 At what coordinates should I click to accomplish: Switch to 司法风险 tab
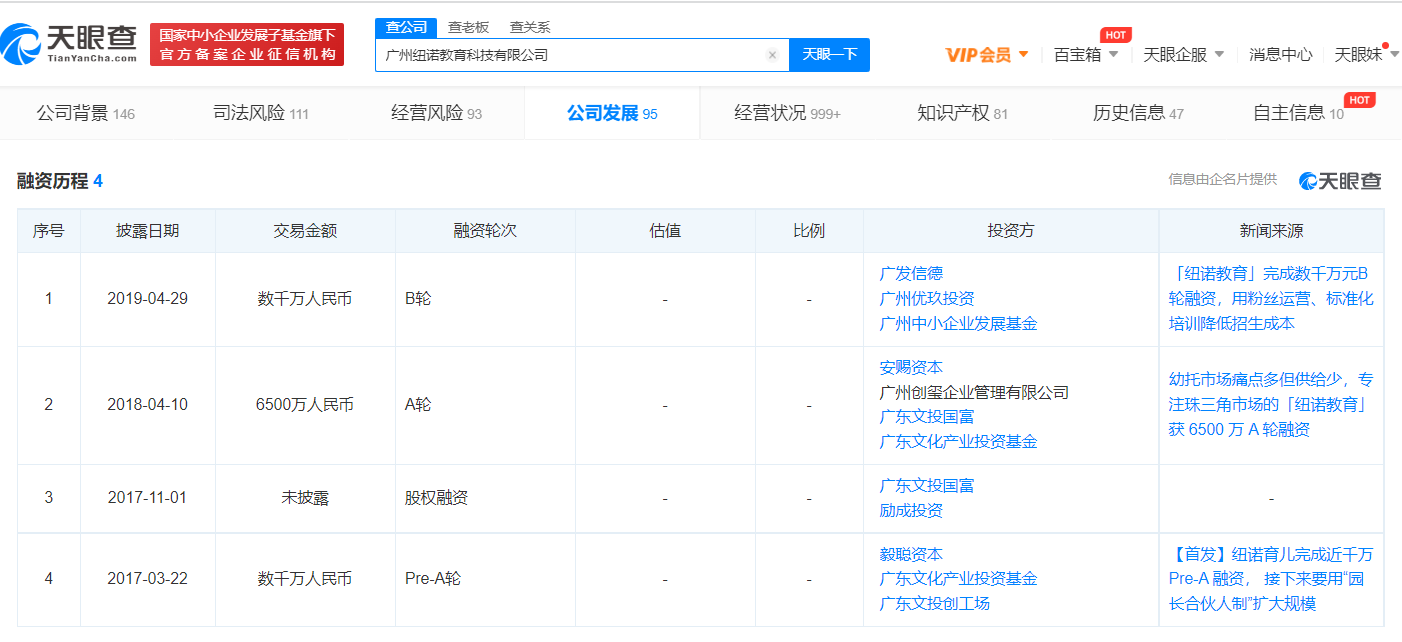click(x=261, y=113)
